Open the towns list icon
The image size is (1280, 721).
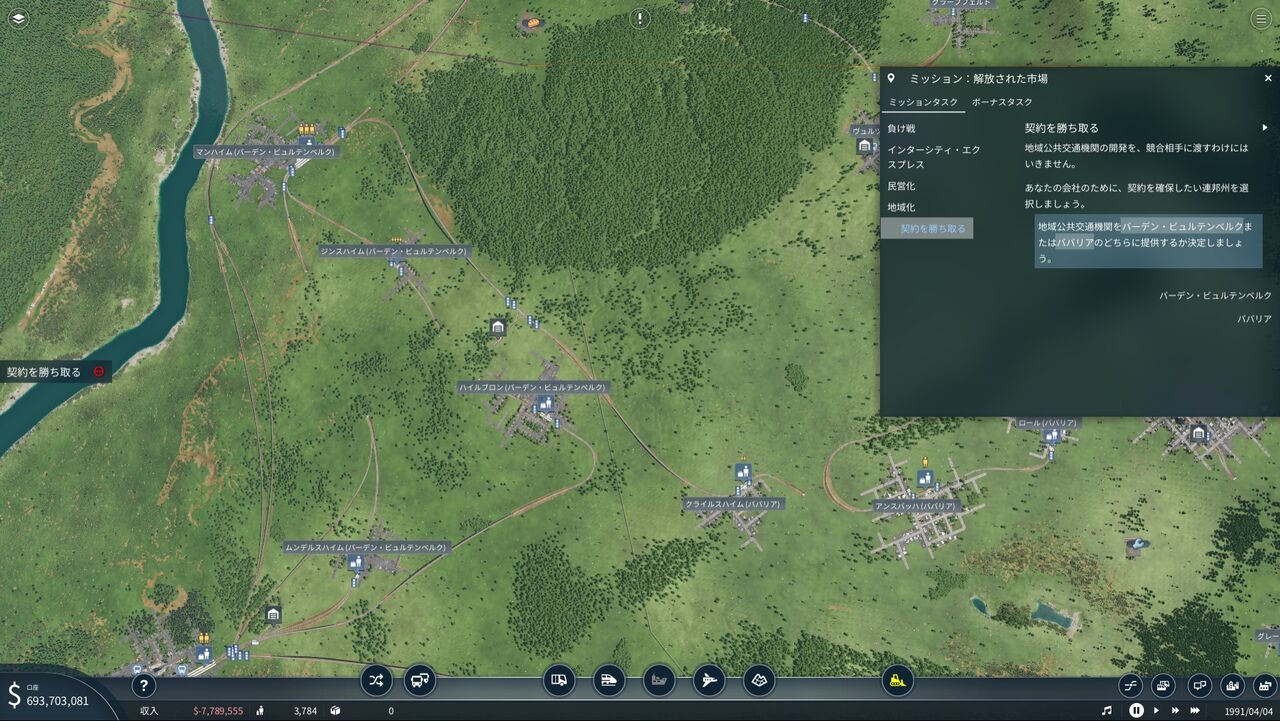(1232, 686)
